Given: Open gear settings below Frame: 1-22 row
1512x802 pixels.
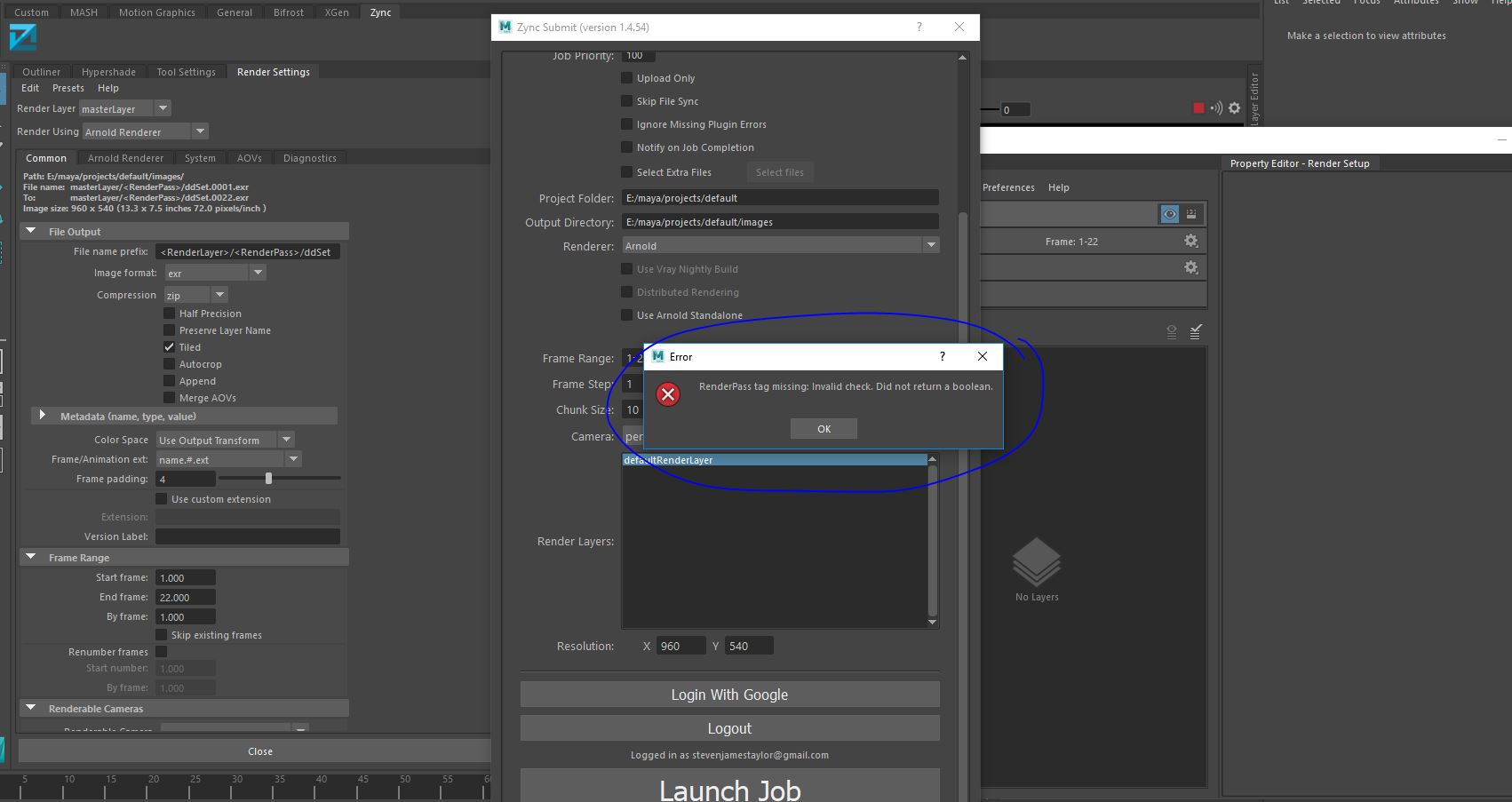Looking at the screenshot, I should point(1191,267).
